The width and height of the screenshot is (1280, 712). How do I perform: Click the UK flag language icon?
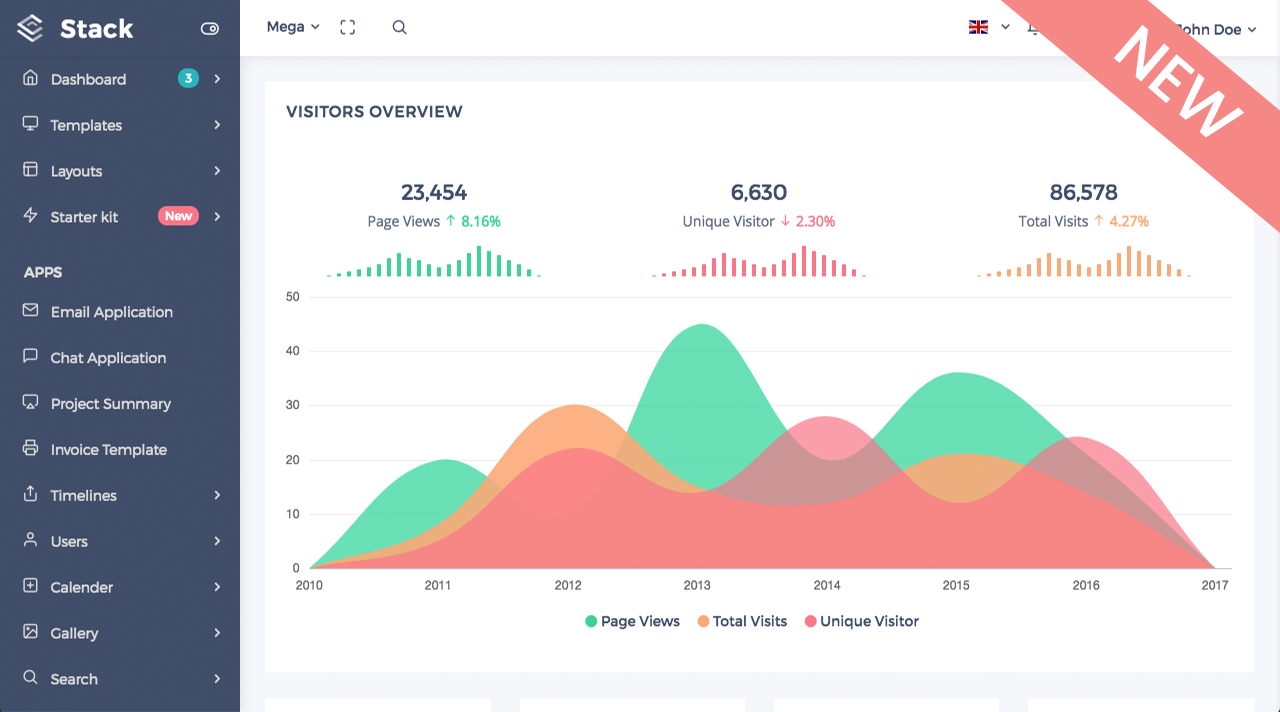click(978, 27)
